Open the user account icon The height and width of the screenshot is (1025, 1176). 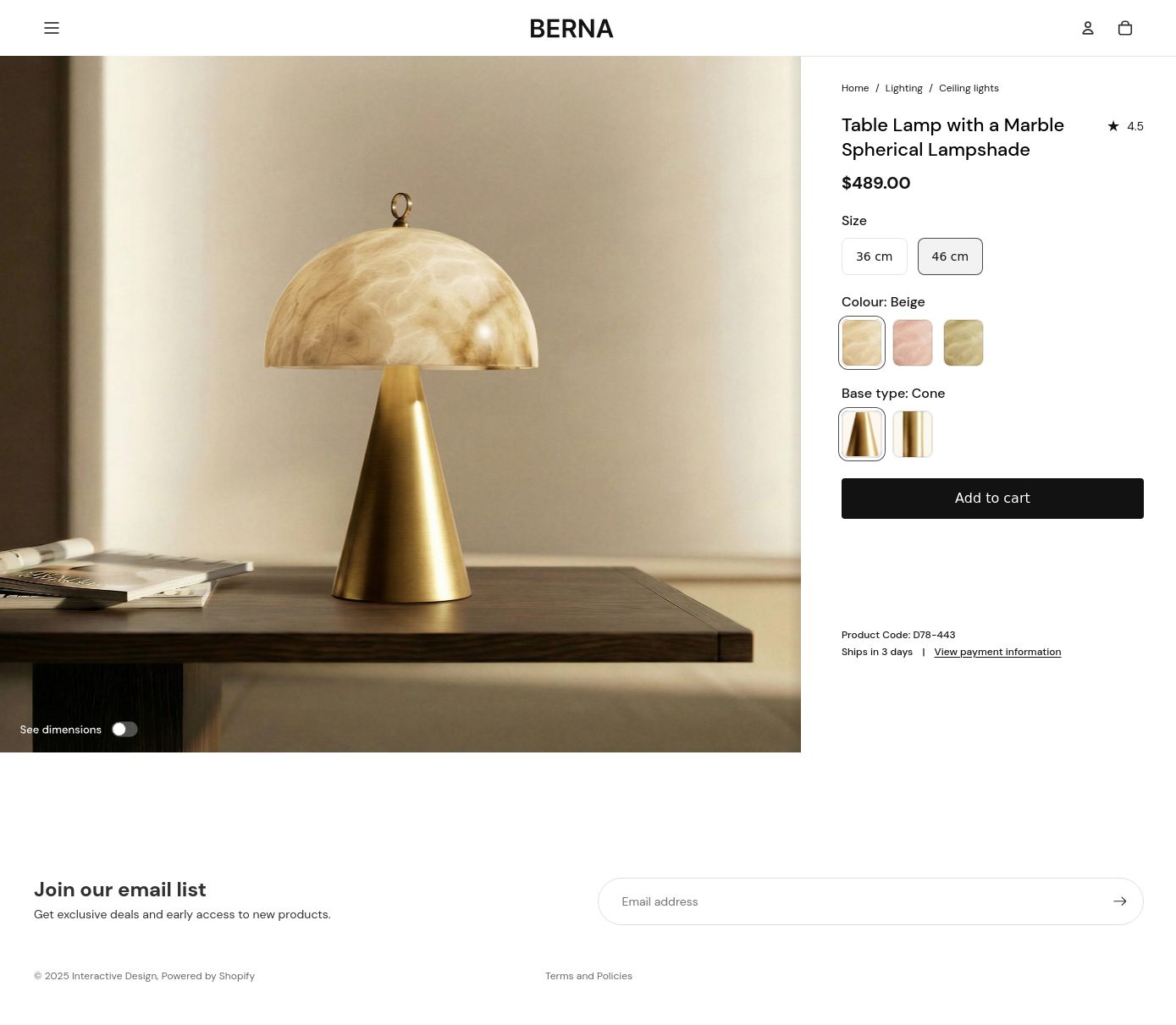pos(1088,28)
